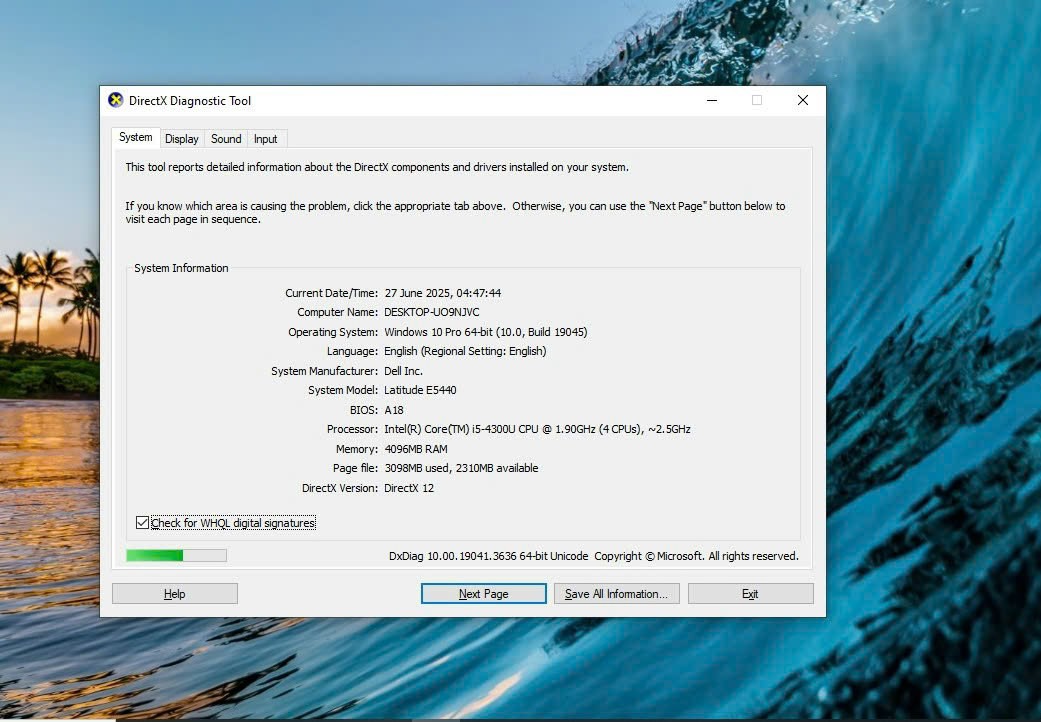Image resolution: width=1041 pixels, height=722 pixels.
Task: Minimize the DirectX Diagnostic Tool window
Action: coord(712,100)
